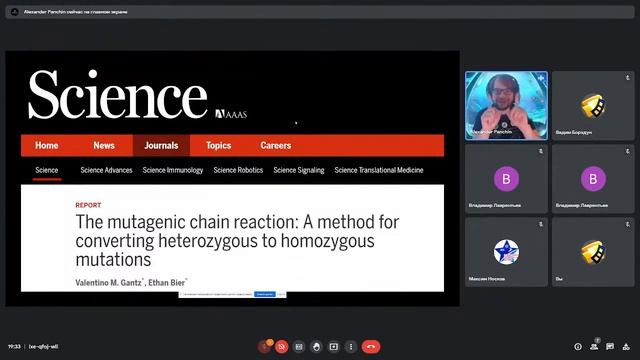Viewport: 640px width, 360px height.
Task: Open the three-dot more options menu
Action: 351,347
